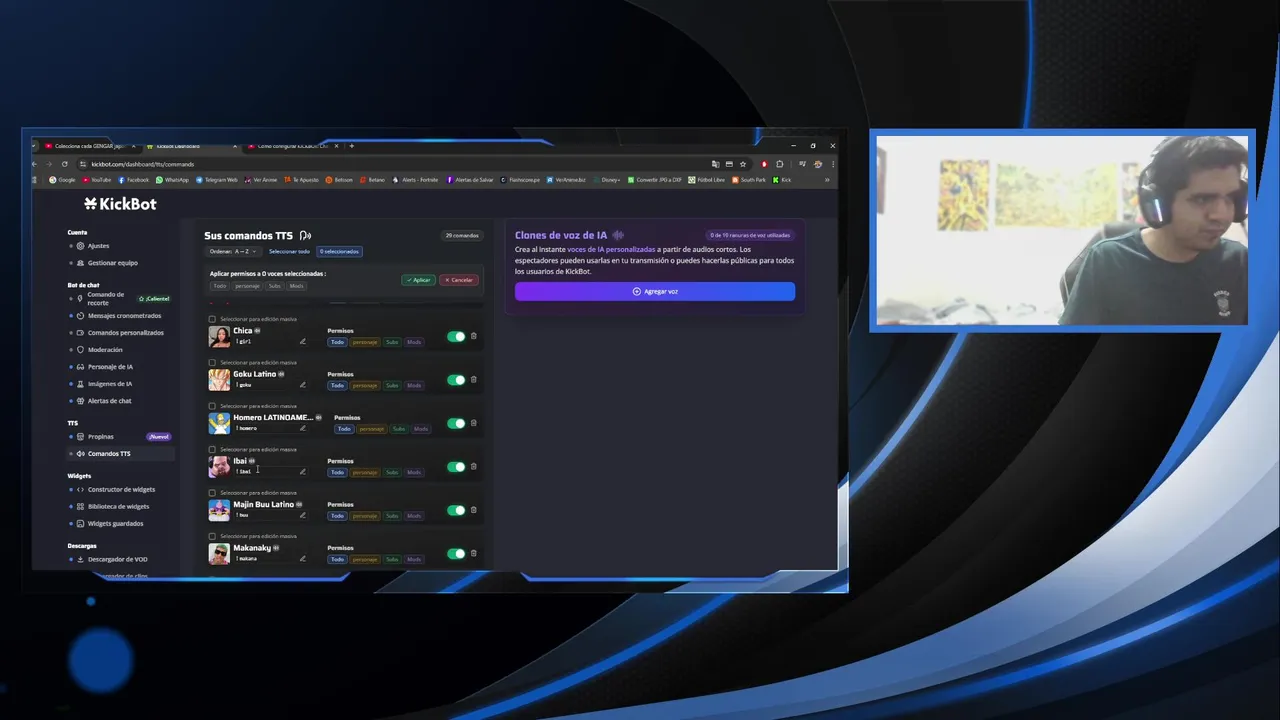Open the Telegram Web bookmark

[217, 180]
